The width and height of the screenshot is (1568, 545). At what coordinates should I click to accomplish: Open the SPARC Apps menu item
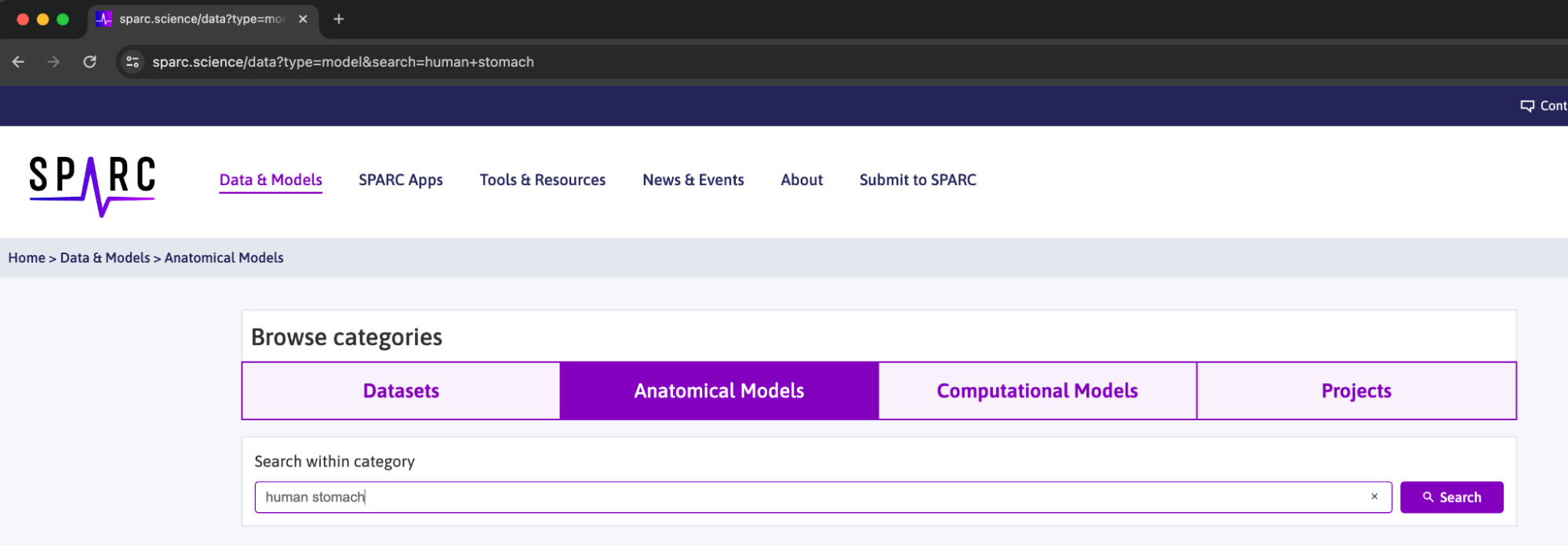[x=401, y=180]
